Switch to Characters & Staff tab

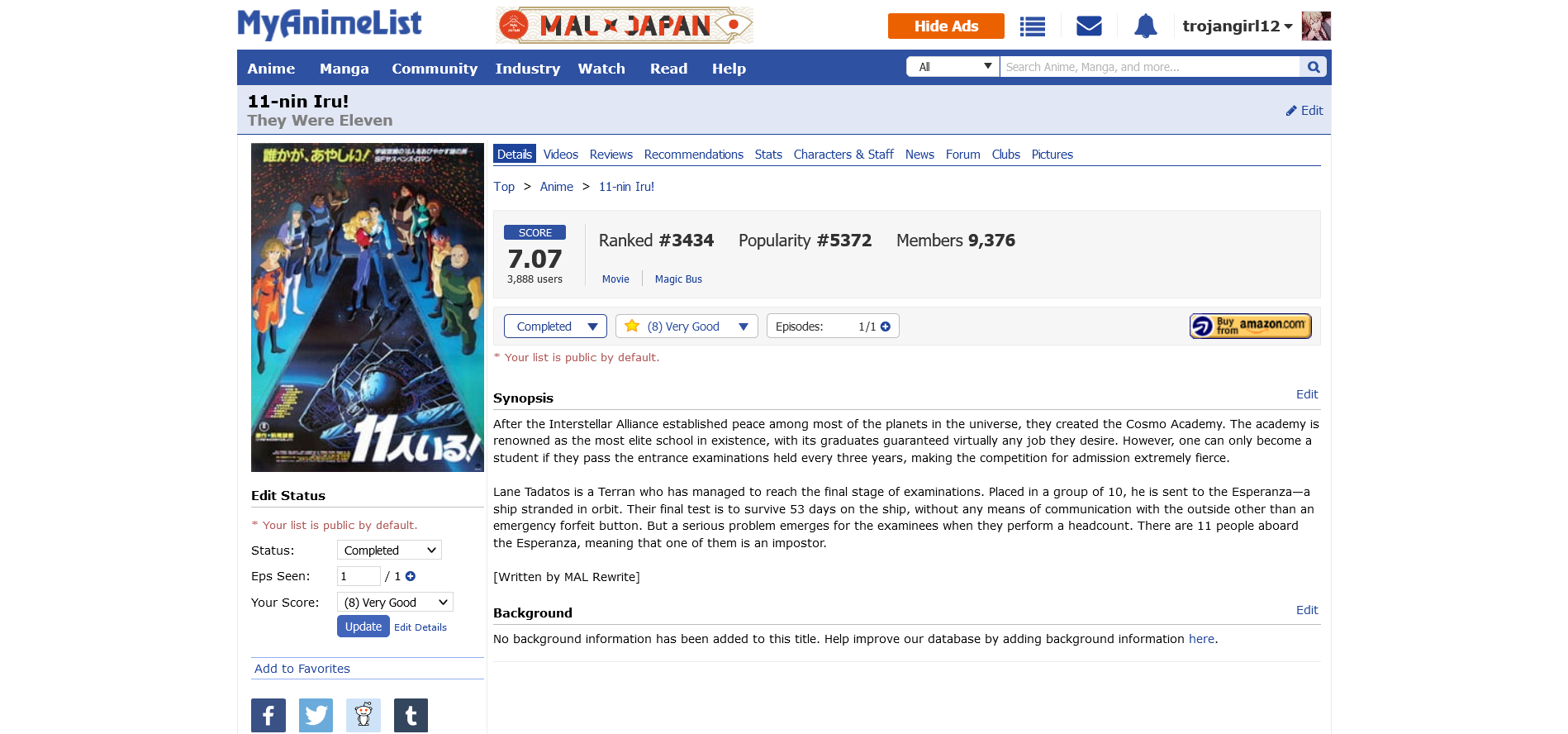tap(843, 155)
